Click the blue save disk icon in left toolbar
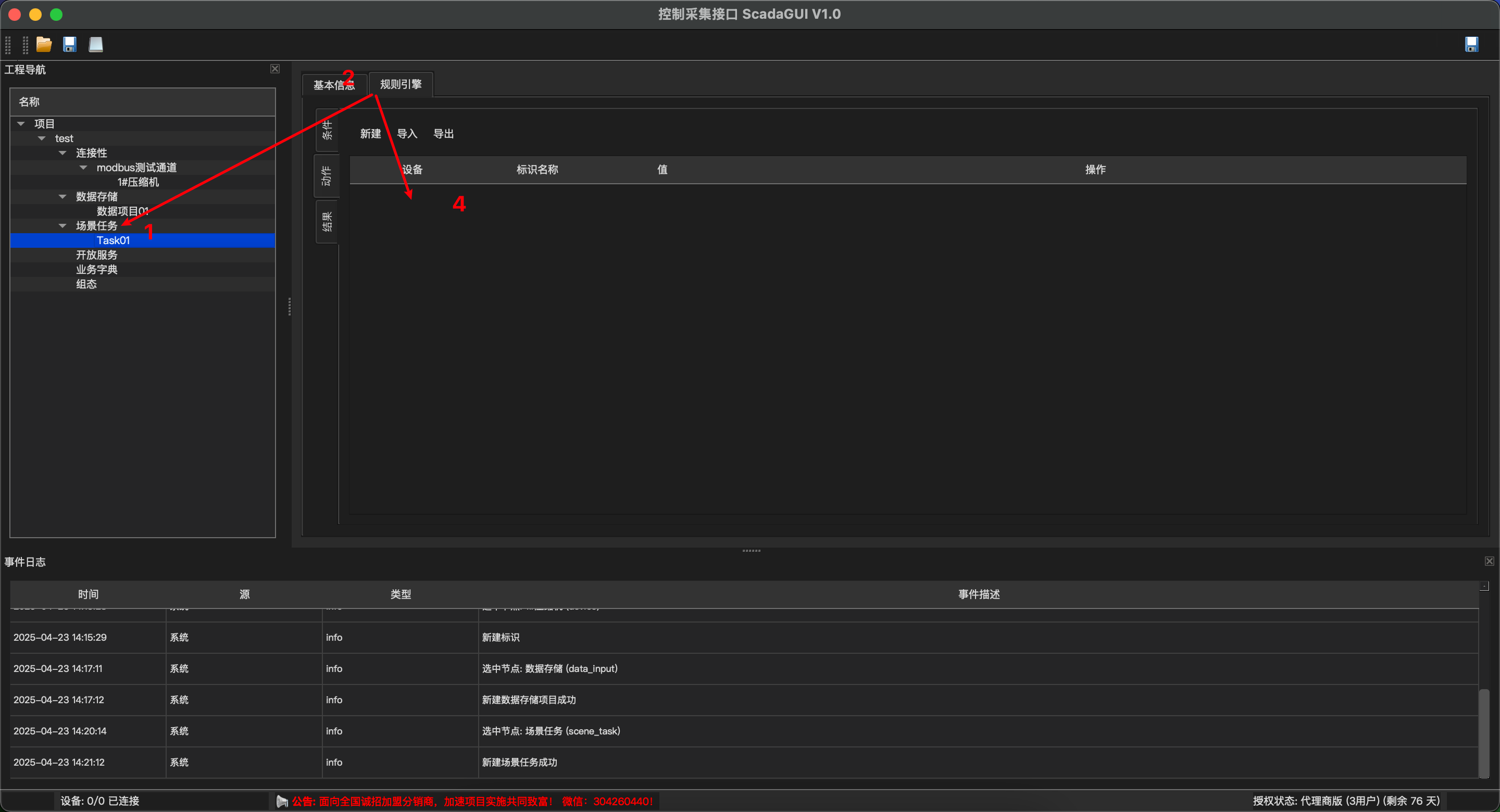 tap(70, 44)
